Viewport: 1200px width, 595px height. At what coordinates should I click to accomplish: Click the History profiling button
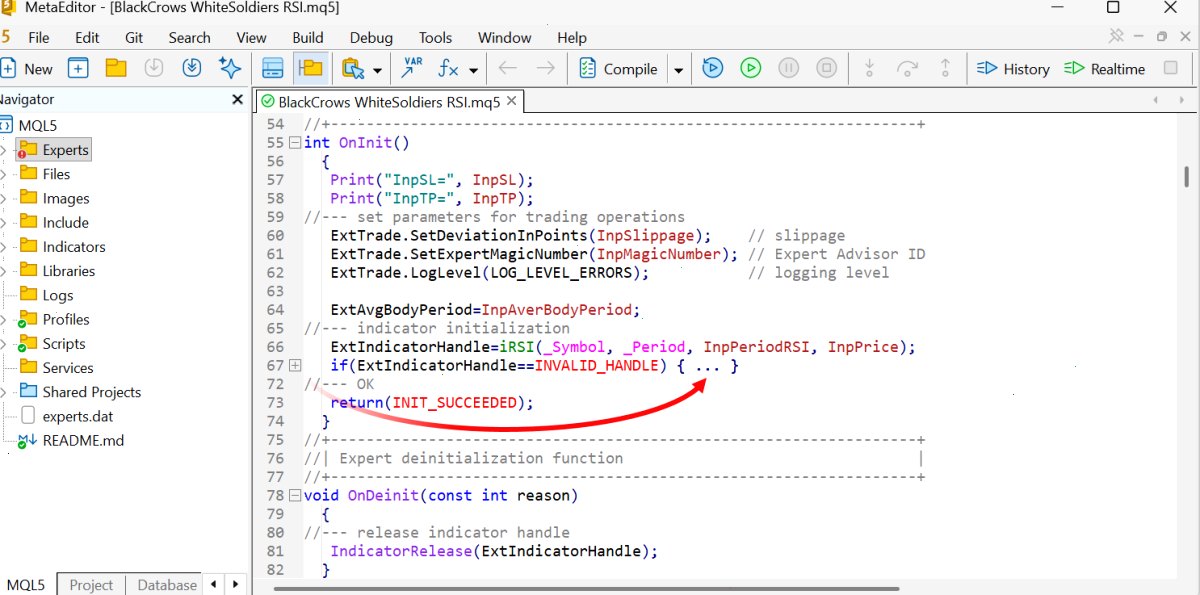pos(1013,69)
